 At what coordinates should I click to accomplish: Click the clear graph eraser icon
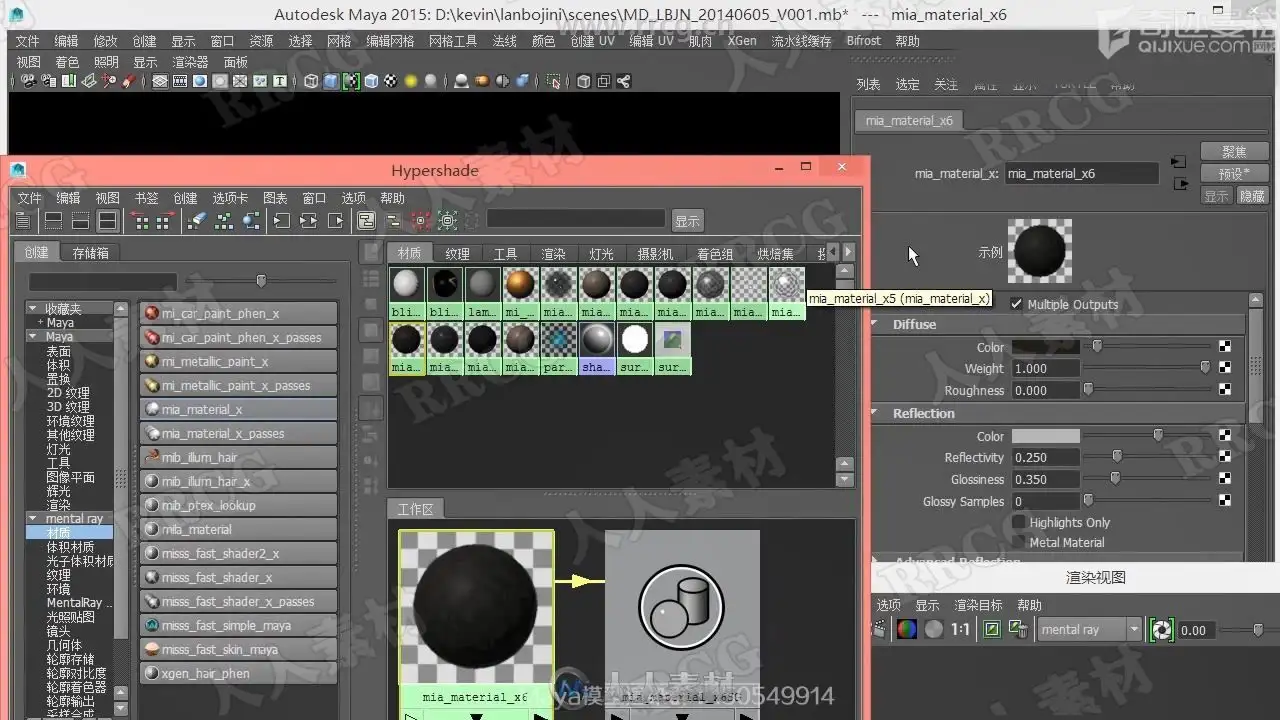tap(197, 221)
